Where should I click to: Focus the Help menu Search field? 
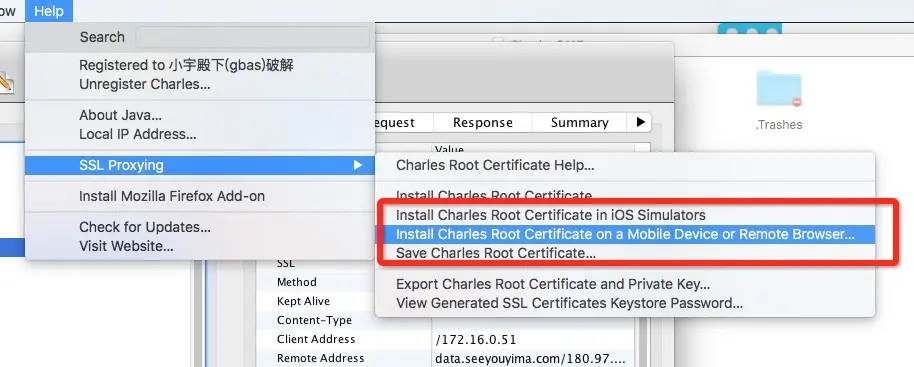252,37
